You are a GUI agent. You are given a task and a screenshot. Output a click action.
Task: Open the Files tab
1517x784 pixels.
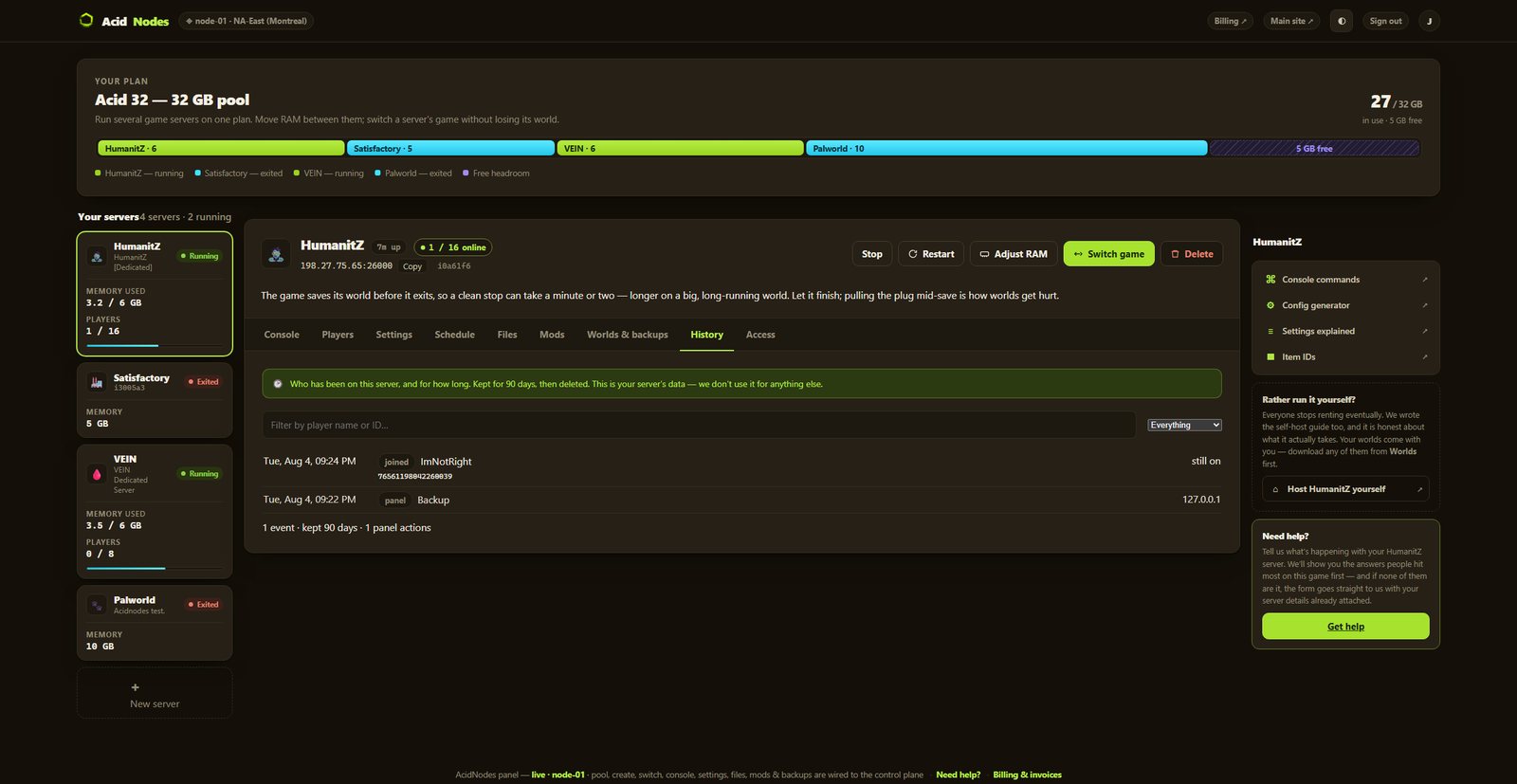click(507, 335)
